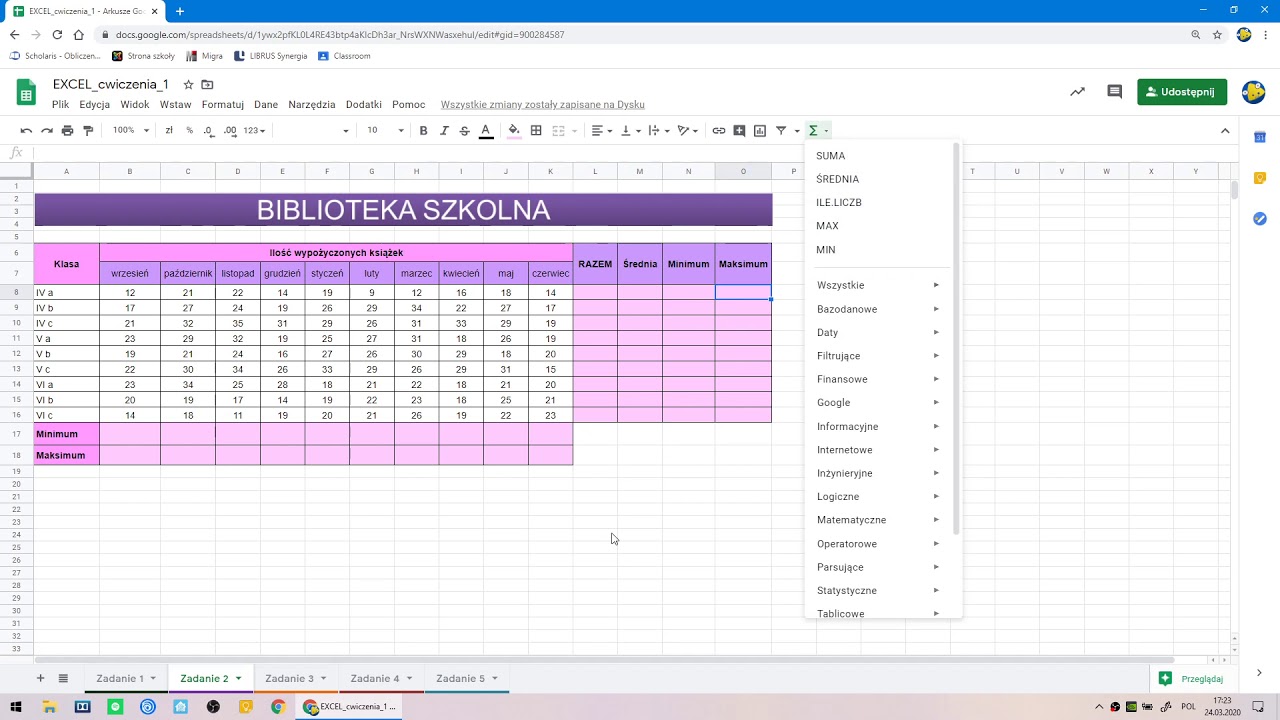Open the borders tool

[536, 130]
